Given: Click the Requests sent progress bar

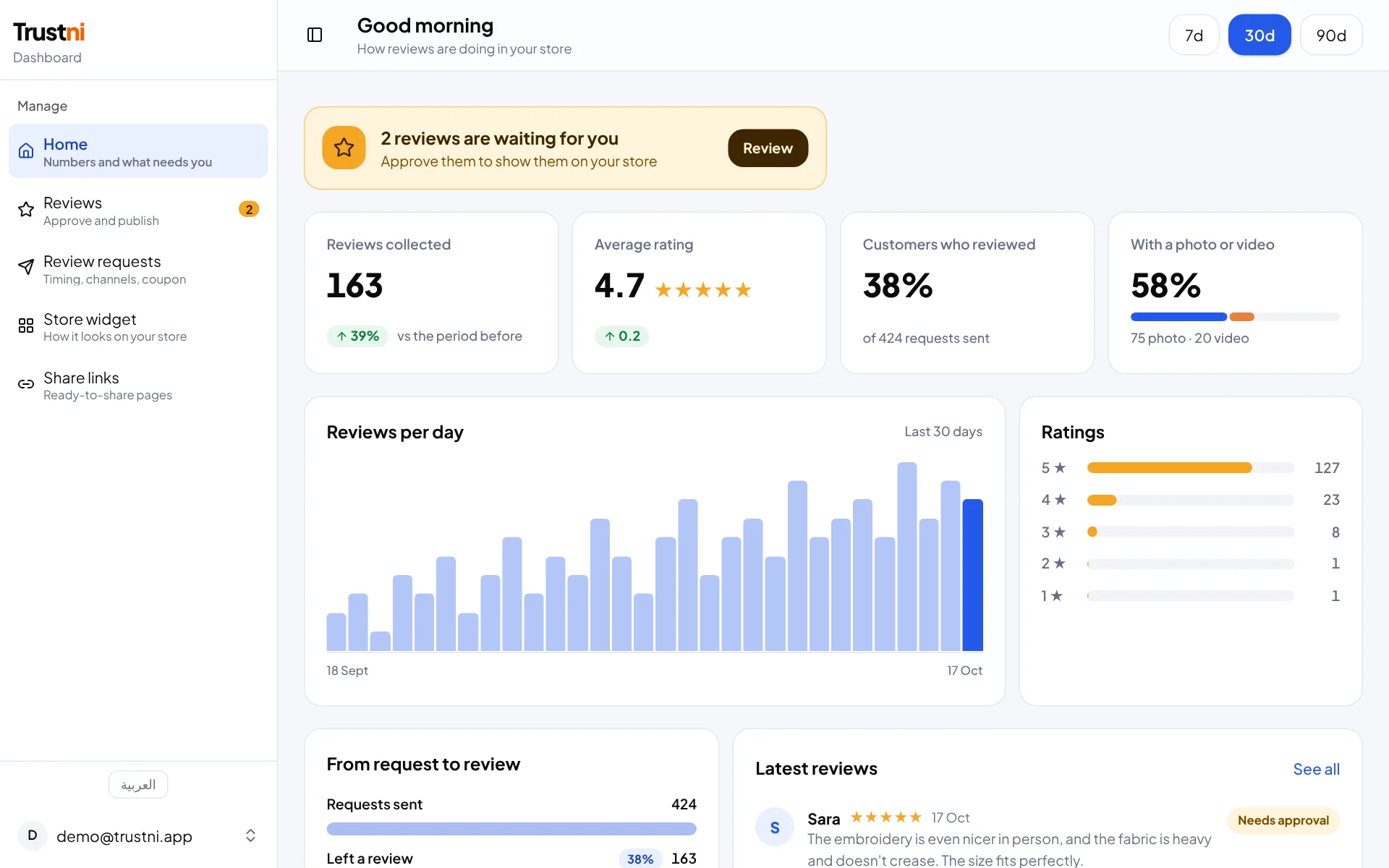Looking at the screenshot, I should tap(511, 829).
